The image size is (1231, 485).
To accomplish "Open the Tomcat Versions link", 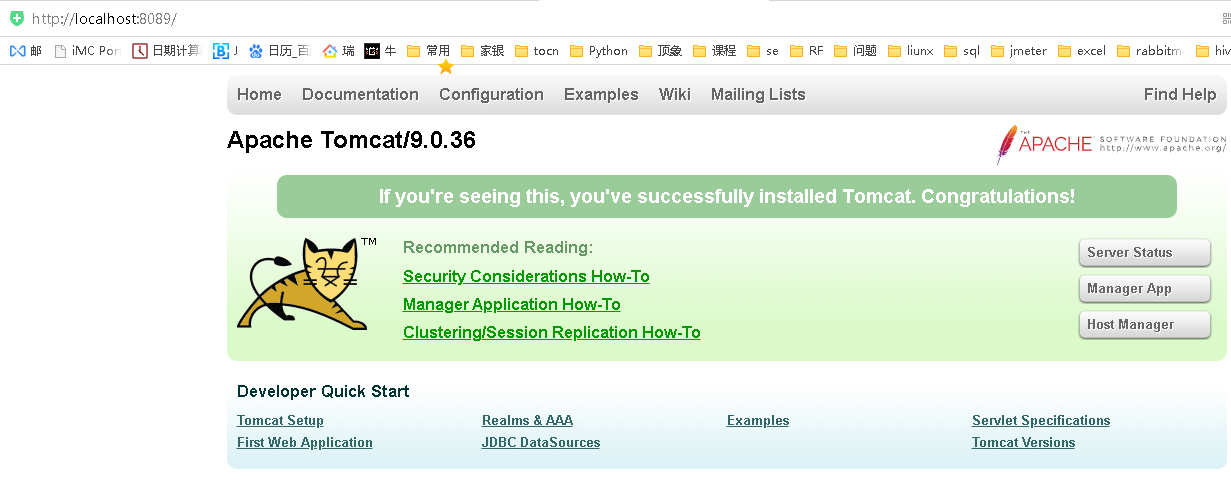I will pyautogui.click(x=1023, y=443).
